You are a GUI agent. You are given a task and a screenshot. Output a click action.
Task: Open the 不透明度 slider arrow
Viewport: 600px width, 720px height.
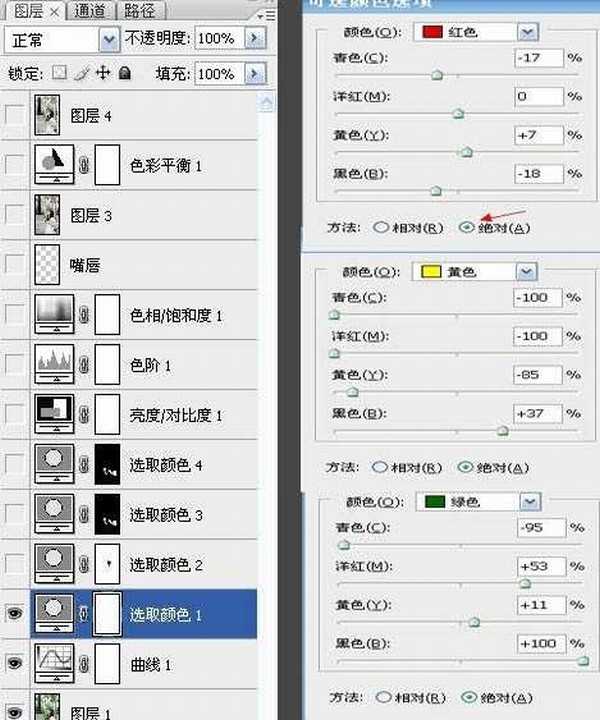point(255,38)
